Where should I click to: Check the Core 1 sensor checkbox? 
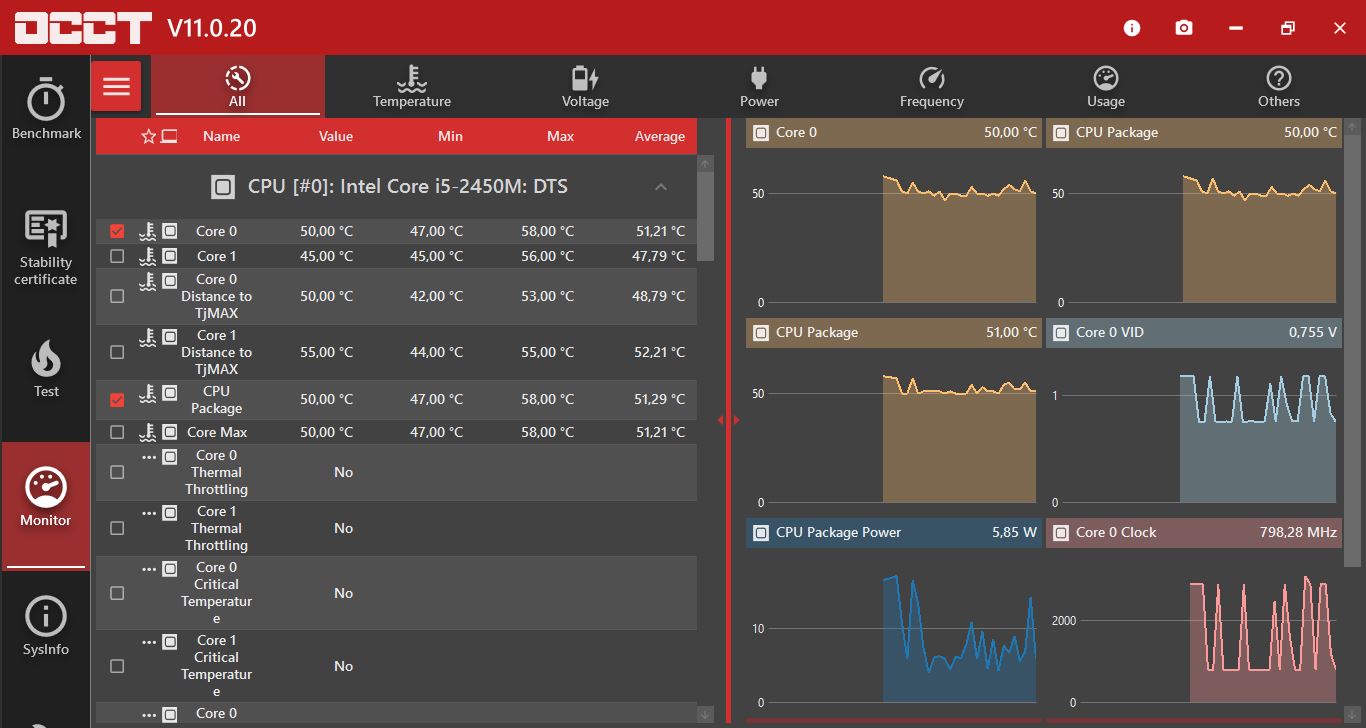pyautogui.click(x=117, y=256)
